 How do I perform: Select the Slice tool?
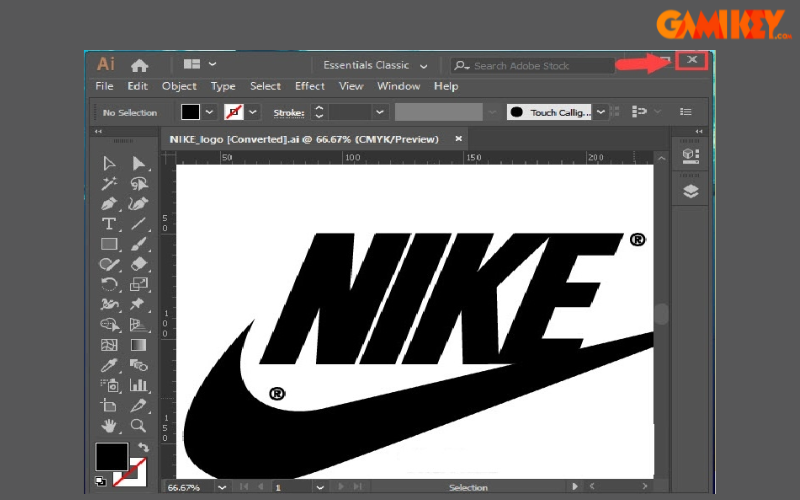point(138,406)
